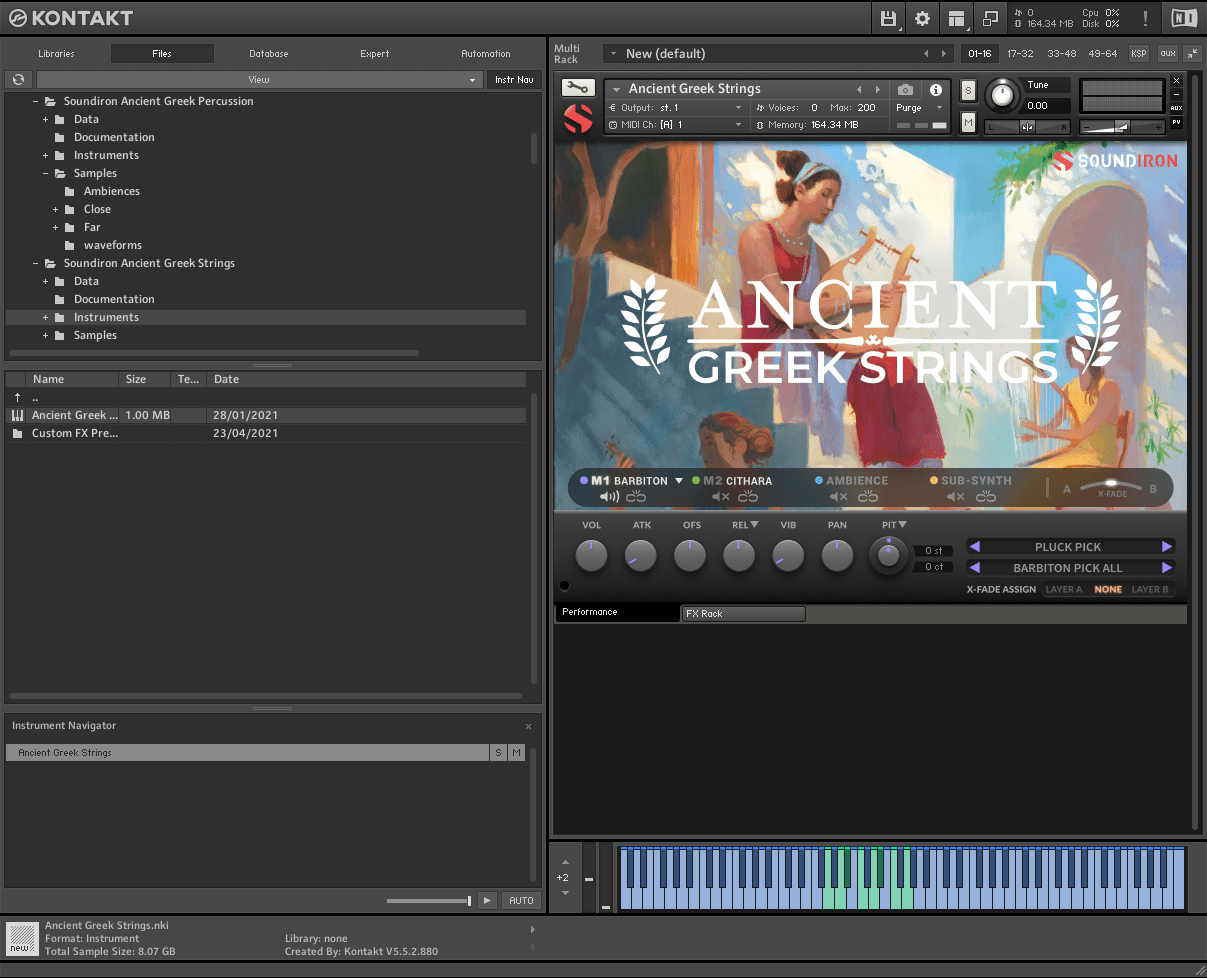Screen dimensions: 1207x978
Task: Show MIDI channels 17-32 page
Action: [1021, 54]
